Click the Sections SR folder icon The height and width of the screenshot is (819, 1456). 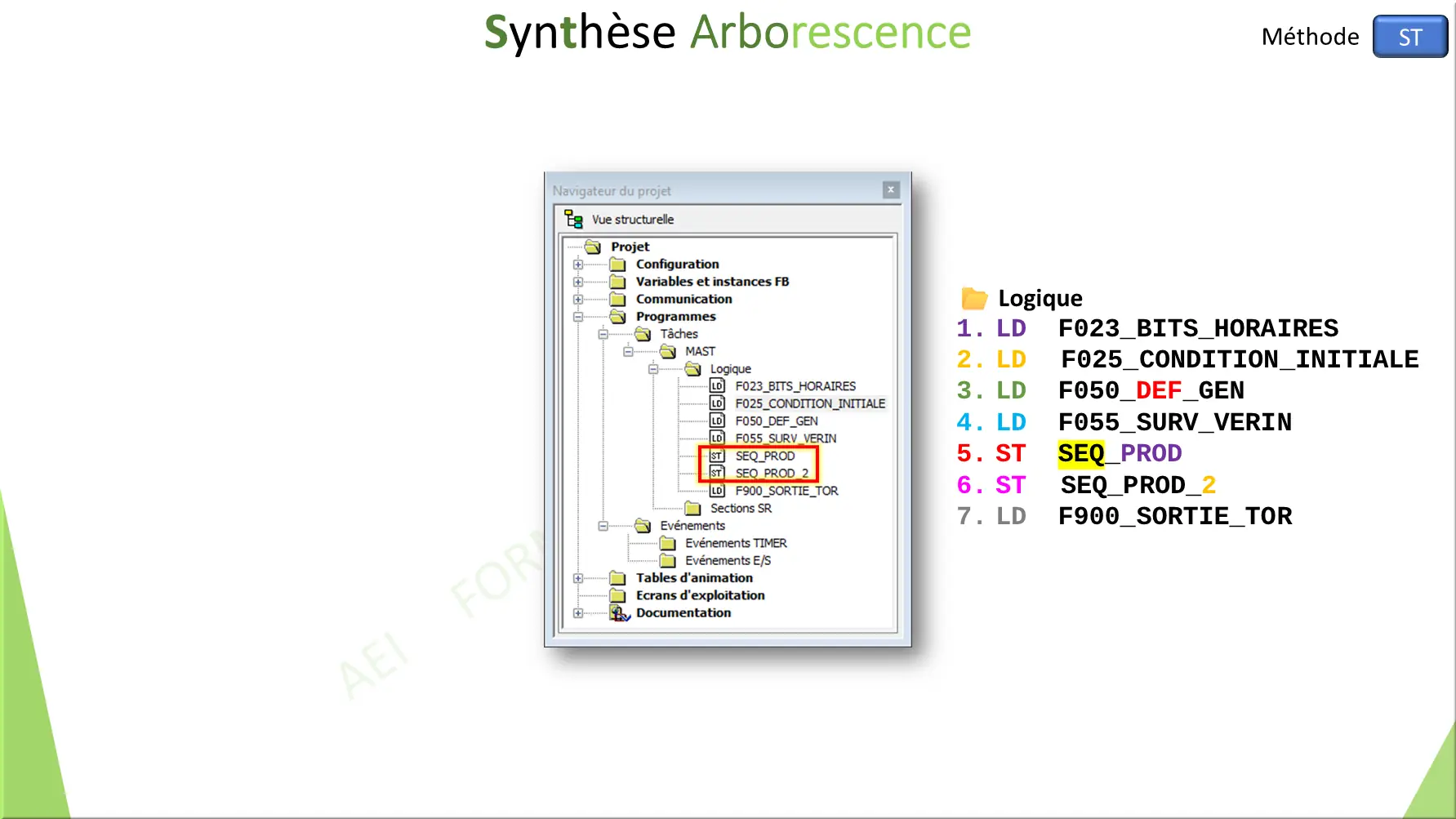(x=692, y=508)
